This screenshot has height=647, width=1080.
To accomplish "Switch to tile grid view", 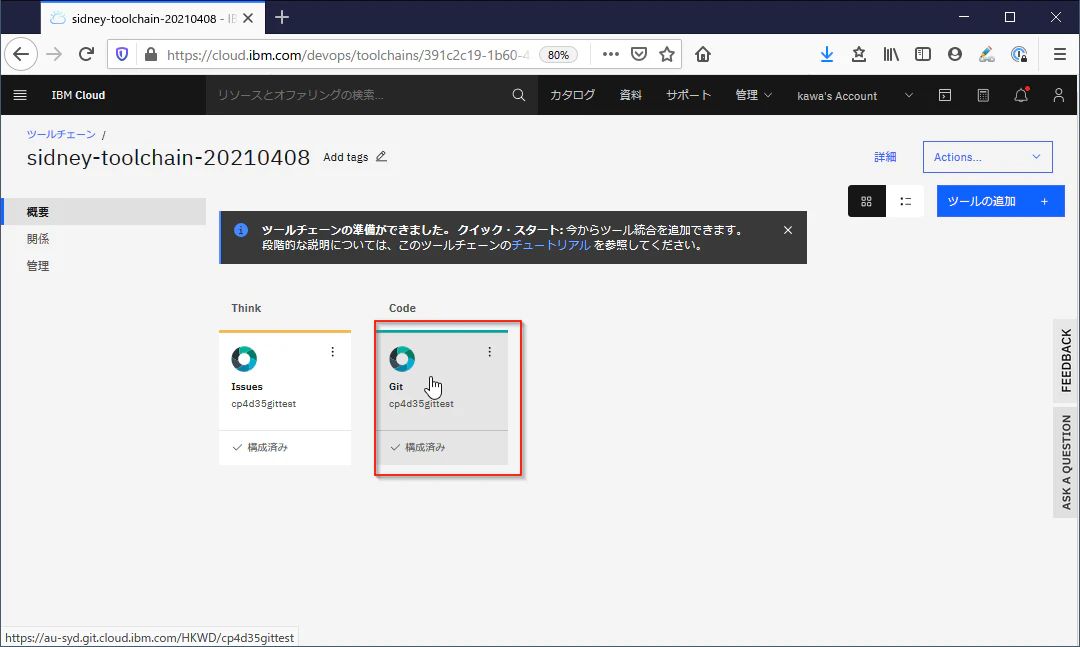I will click(866, 201).
